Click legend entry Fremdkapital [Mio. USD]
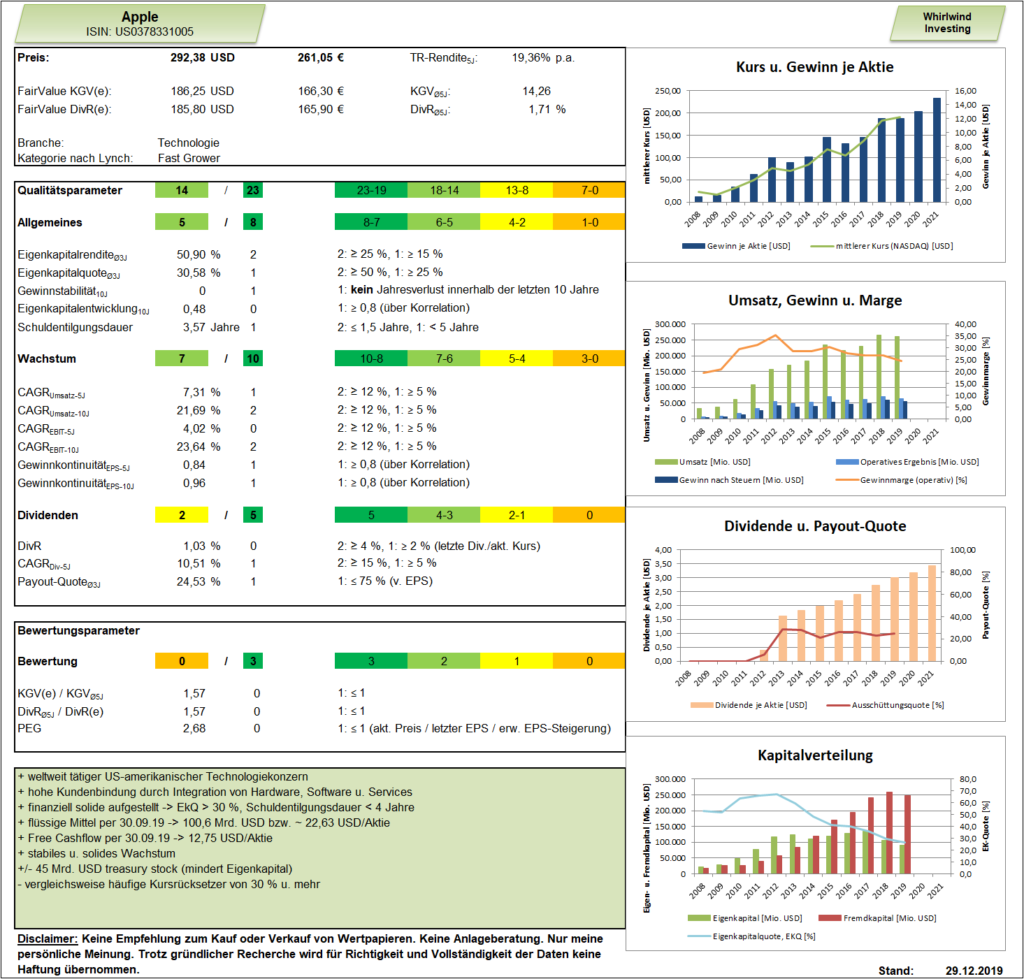The image size is (1024, 979). click(x=878, y=918)
